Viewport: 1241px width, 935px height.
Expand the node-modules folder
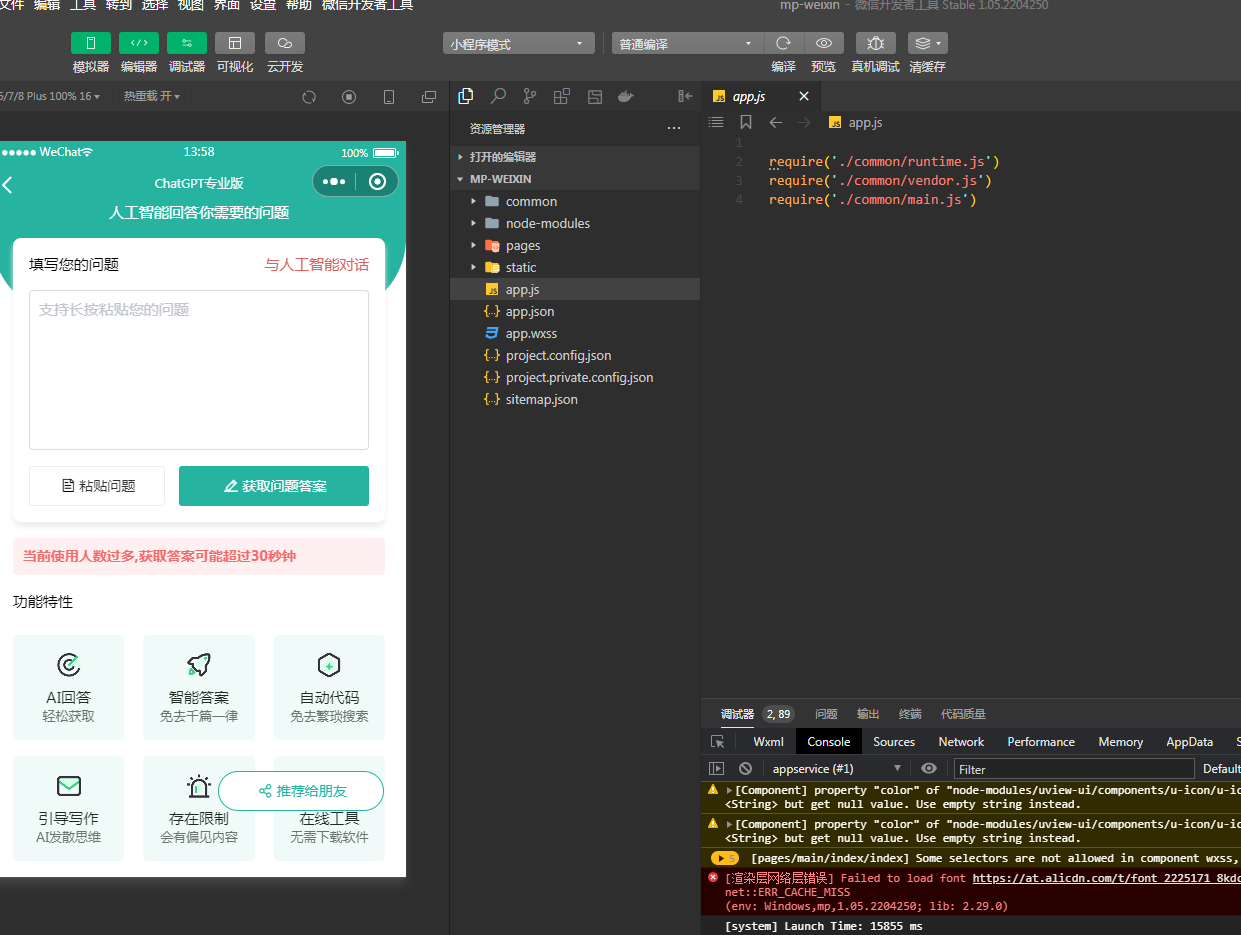click(575, 223)
